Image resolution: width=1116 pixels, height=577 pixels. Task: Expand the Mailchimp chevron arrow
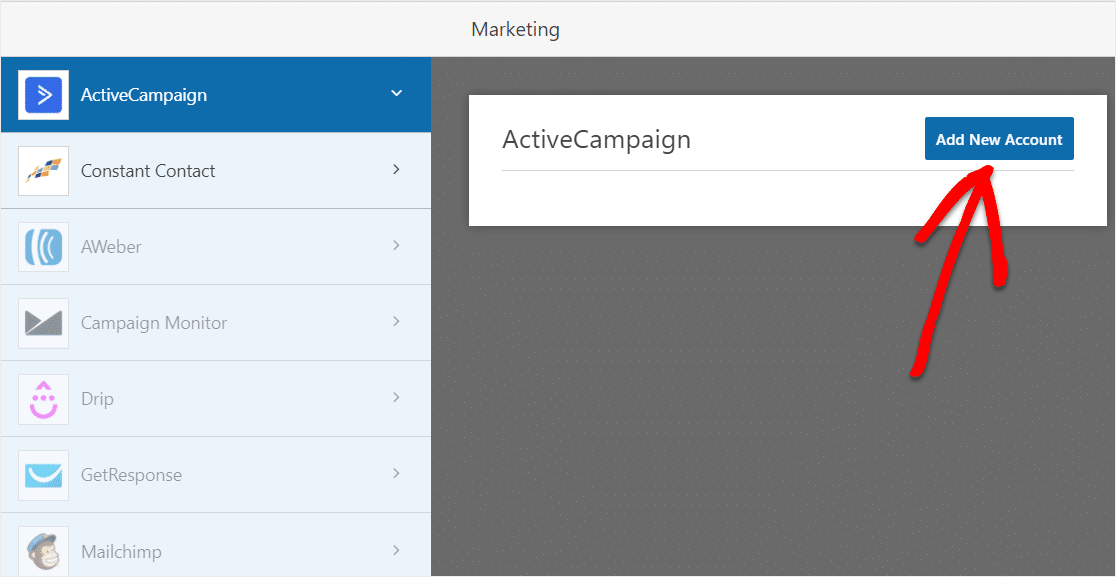point(396,550)
